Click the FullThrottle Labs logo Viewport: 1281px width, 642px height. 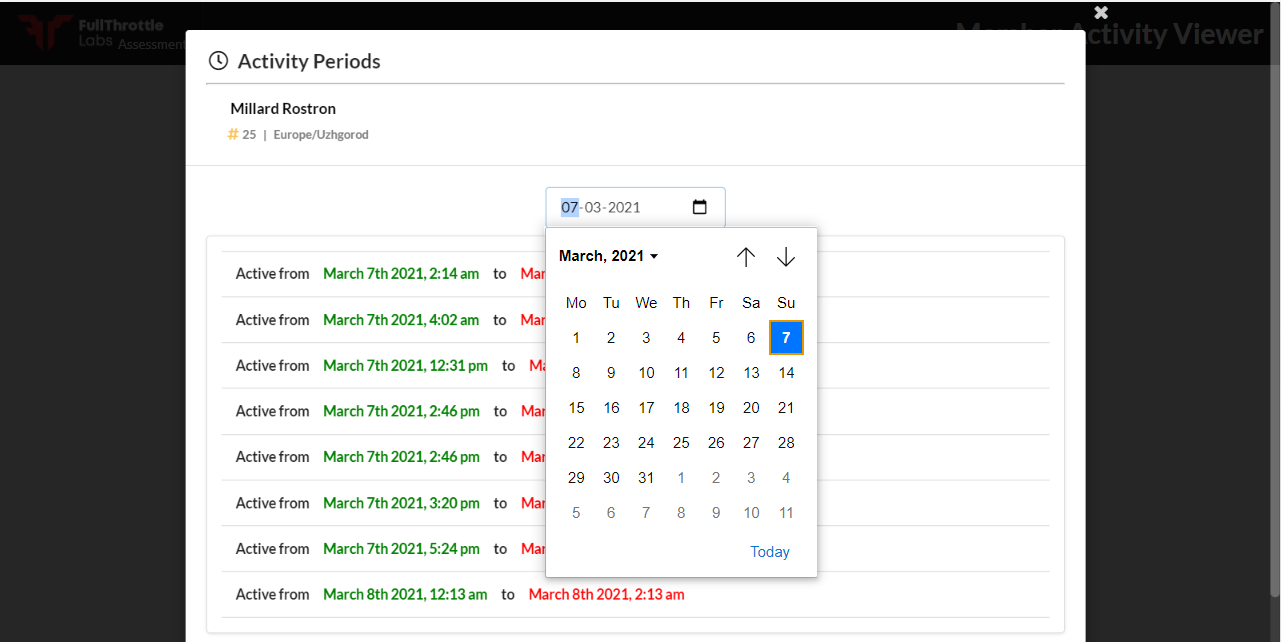tap(45, 32)
